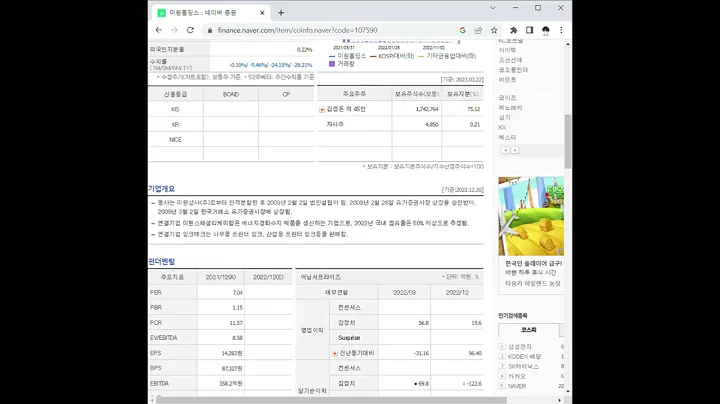Toggle 기타금융업대비 series in chart legend
The height and width of the screenshot is (404, 720).
coord(447,56)
